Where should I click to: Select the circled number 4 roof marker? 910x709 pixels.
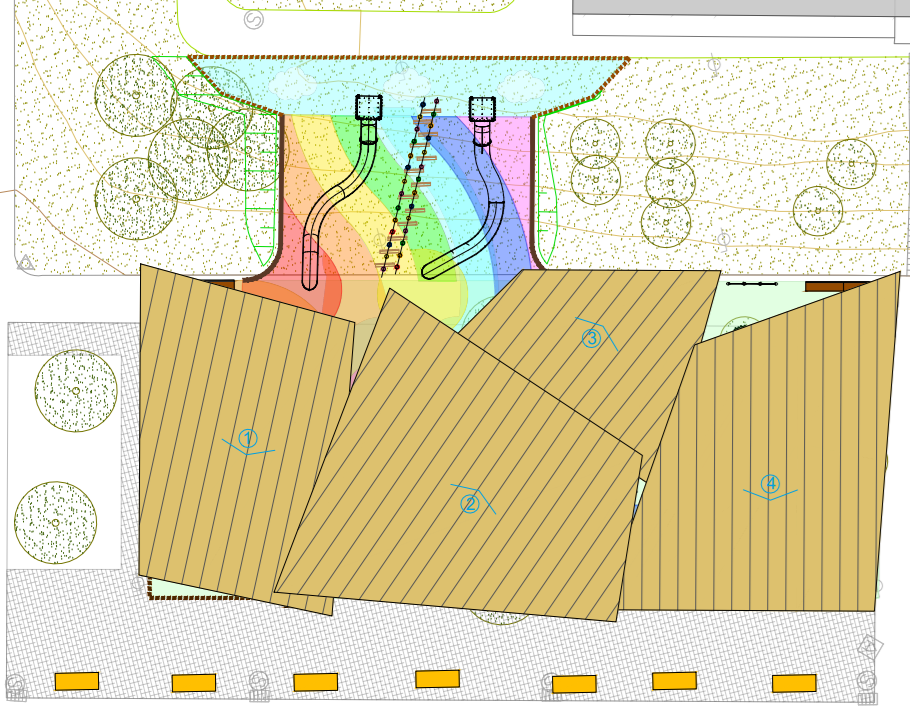coord(770,484)
